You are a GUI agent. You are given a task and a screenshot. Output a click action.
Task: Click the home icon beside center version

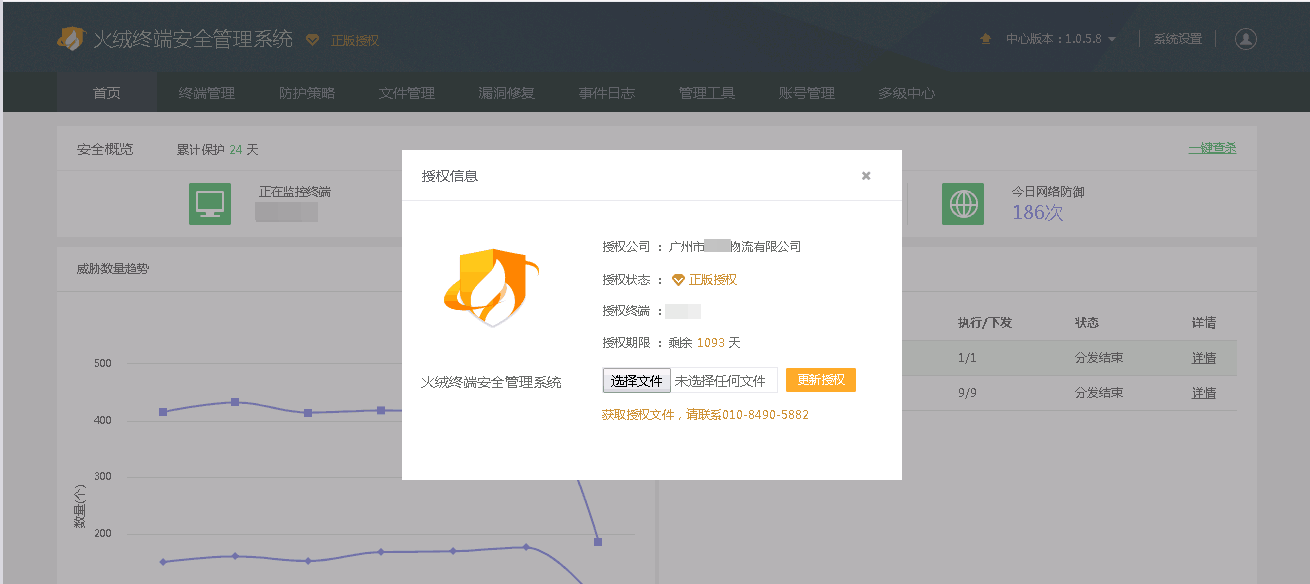pos(985,39)
